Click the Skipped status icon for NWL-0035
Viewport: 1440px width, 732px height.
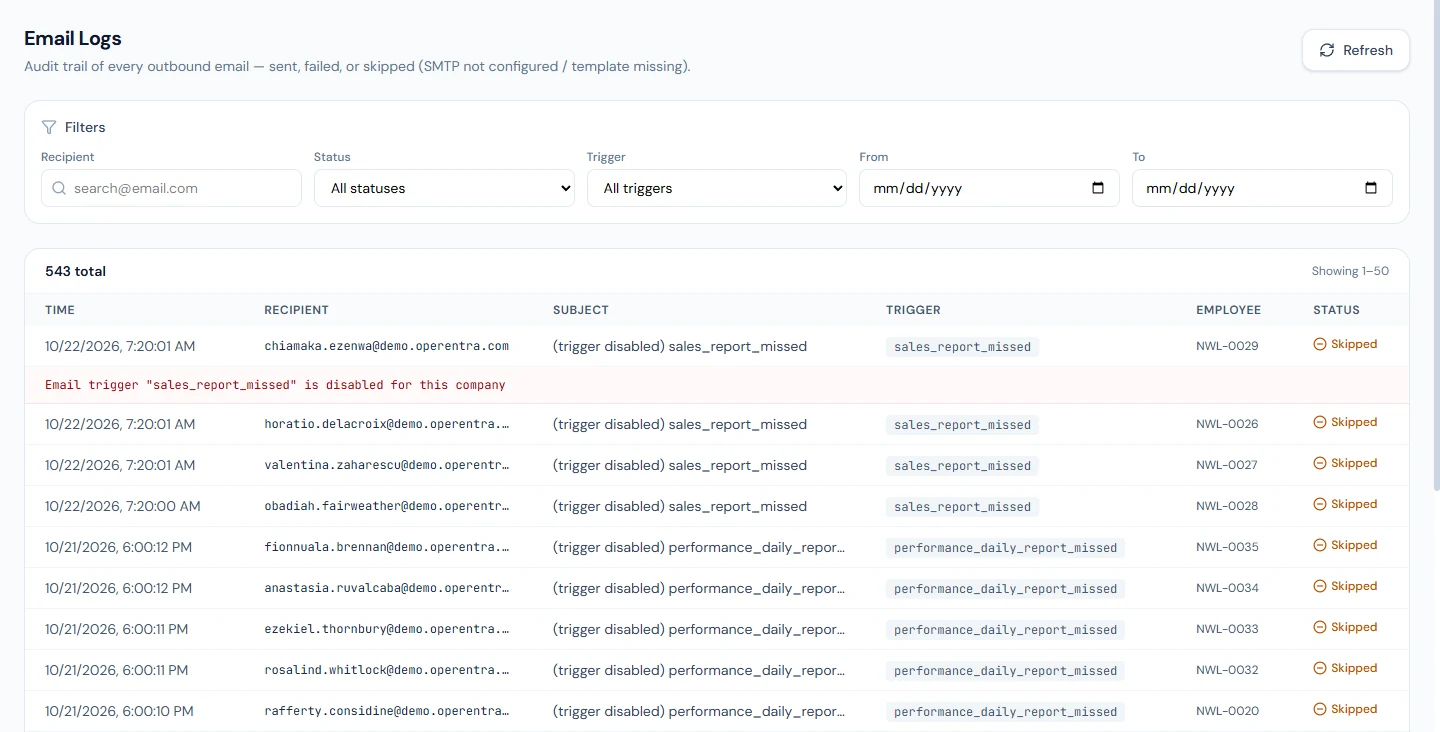pyautogui.click(x=1319, y=545)
